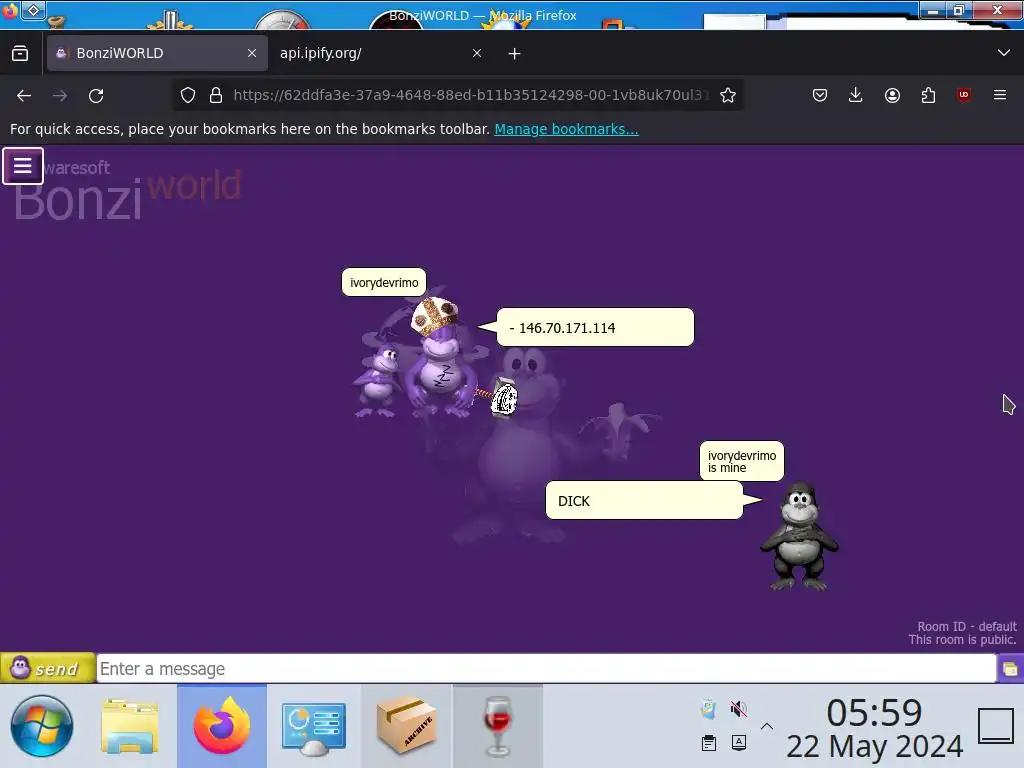This screenshot has height=768, width=1024.
Task: Click the clock showing 05:59
Action: pyautogui.click(x=874, y=712)
